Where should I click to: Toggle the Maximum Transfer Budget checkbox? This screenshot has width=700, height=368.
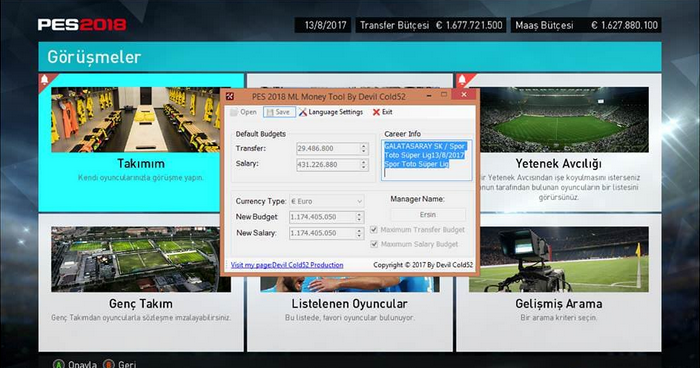point(374,230)
